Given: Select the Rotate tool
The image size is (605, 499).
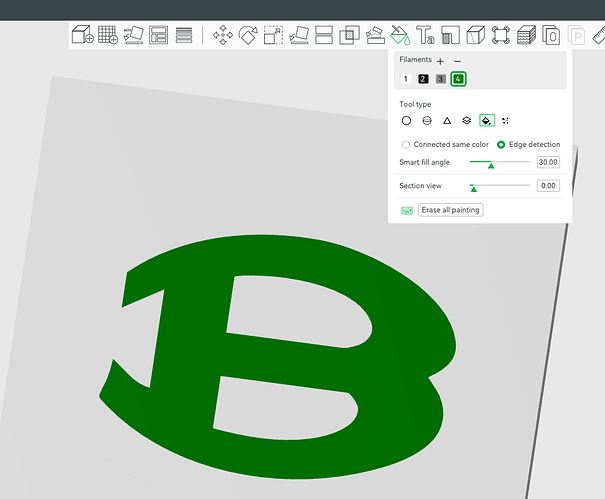Looking at the screenshot, I should [248, 35].
